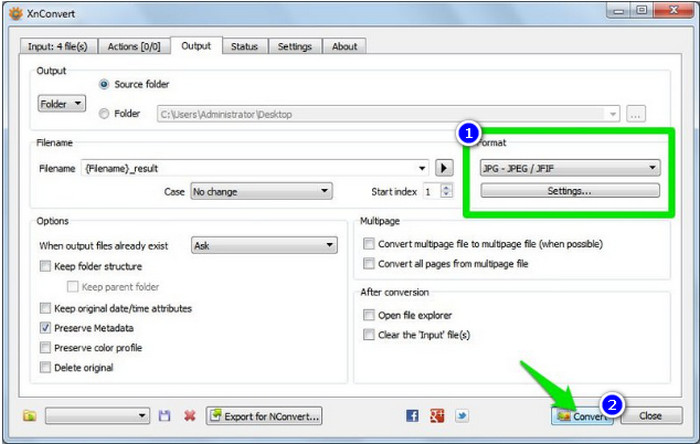Minimize the XnConvert window
Screen dimensions: 700x444
pos(618,11)
